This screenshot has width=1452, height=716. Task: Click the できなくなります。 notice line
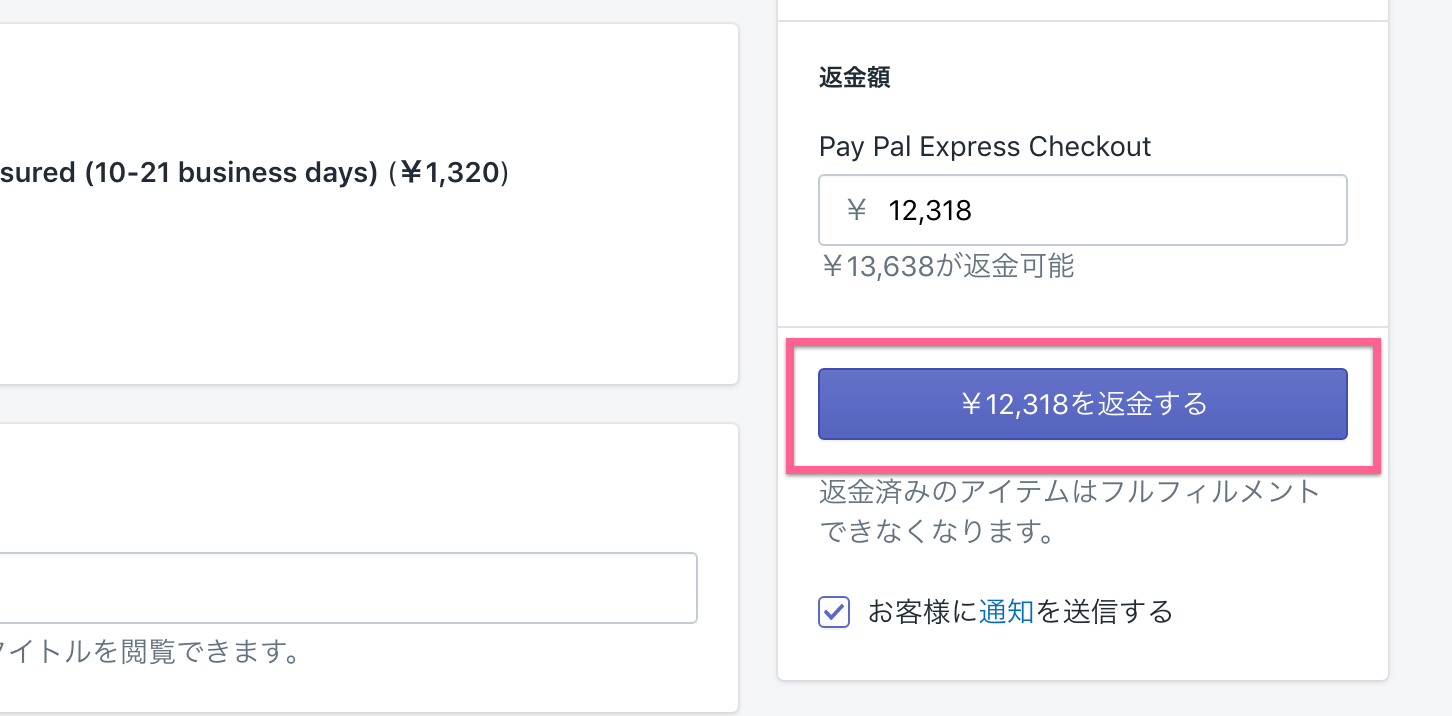938,531
